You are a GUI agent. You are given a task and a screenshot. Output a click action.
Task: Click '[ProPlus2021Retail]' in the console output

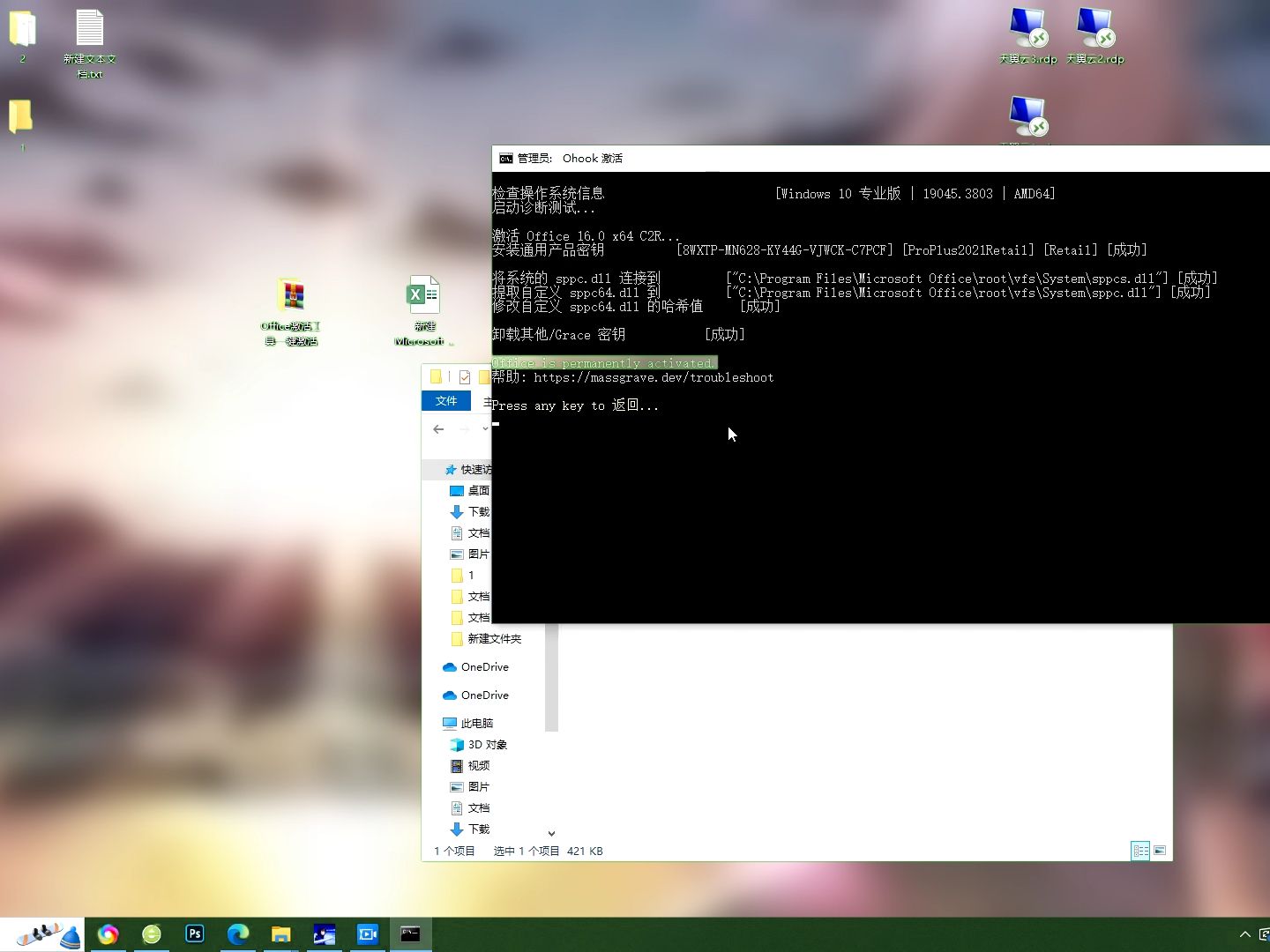(968, 250)
